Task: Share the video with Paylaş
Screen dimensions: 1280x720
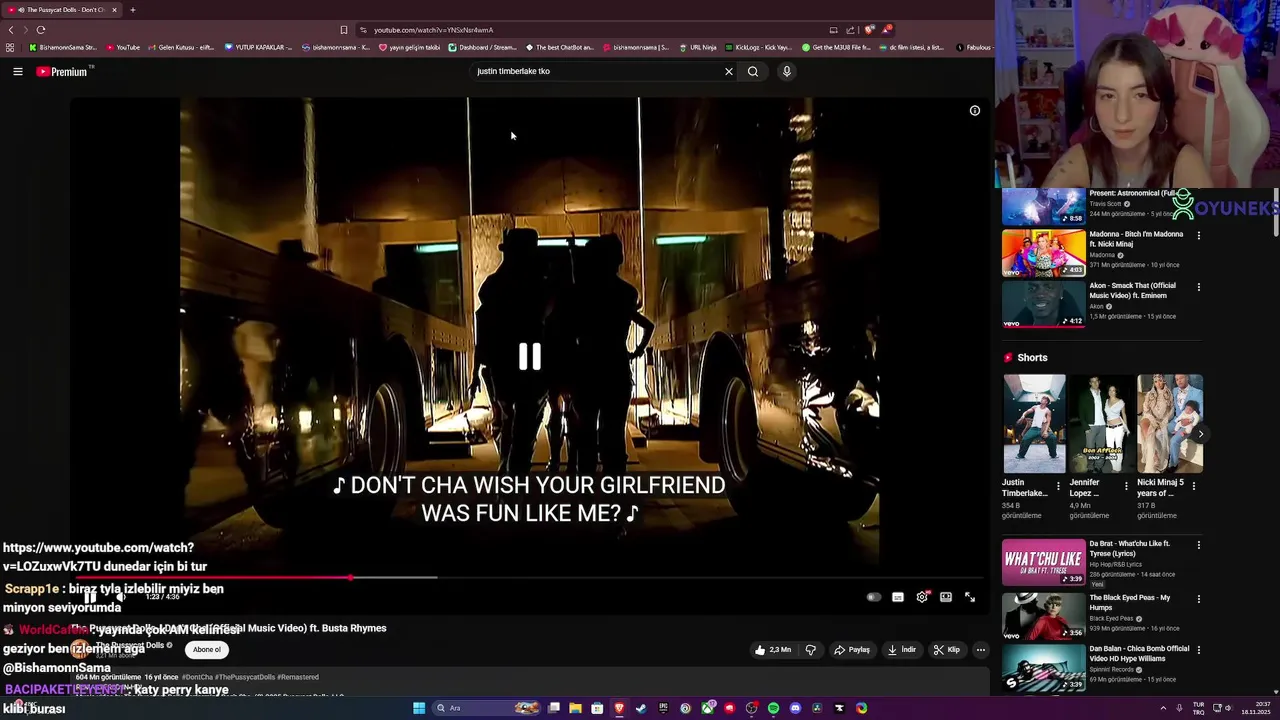Action: pyautogui.click(x=852, y=650)
